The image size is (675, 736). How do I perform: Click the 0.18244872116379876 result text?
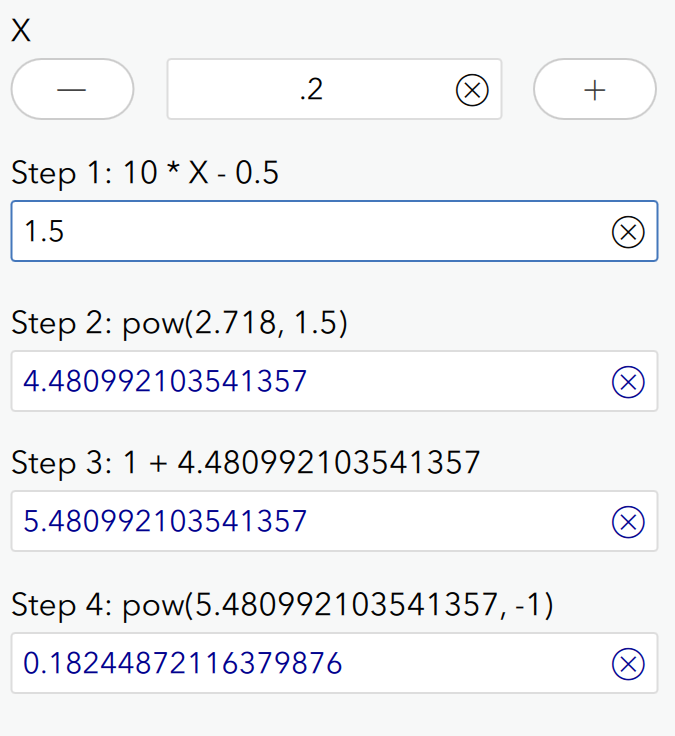tap(182, 664)
